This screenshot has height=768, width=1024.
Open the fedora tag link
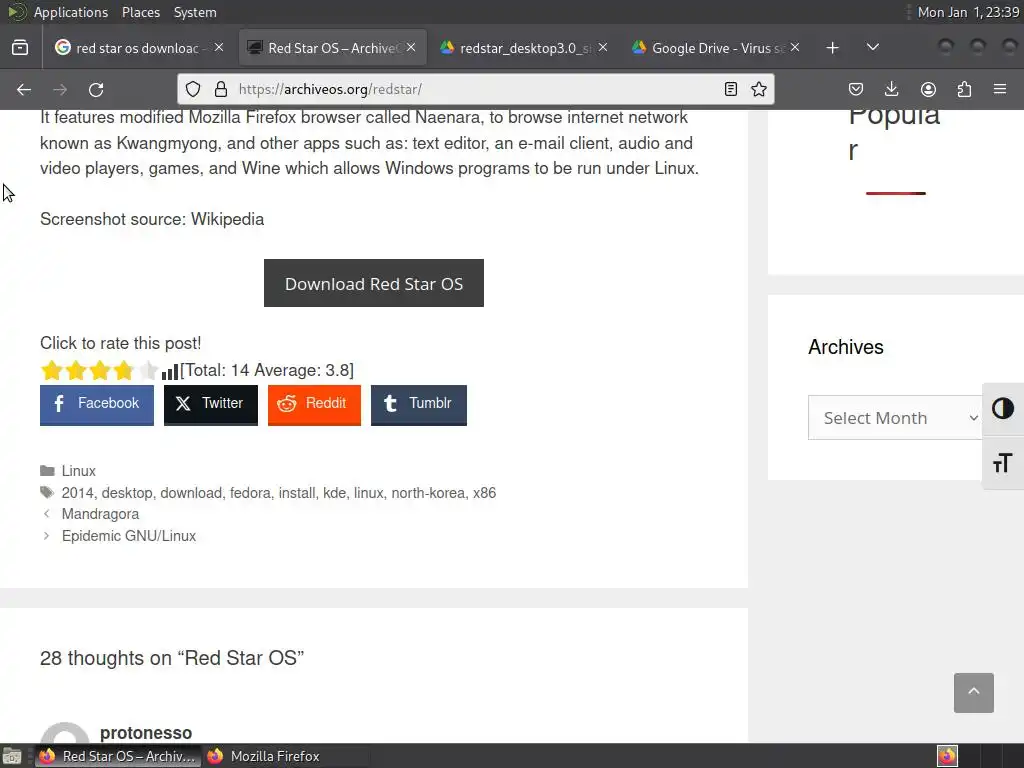tap(250, 493)
